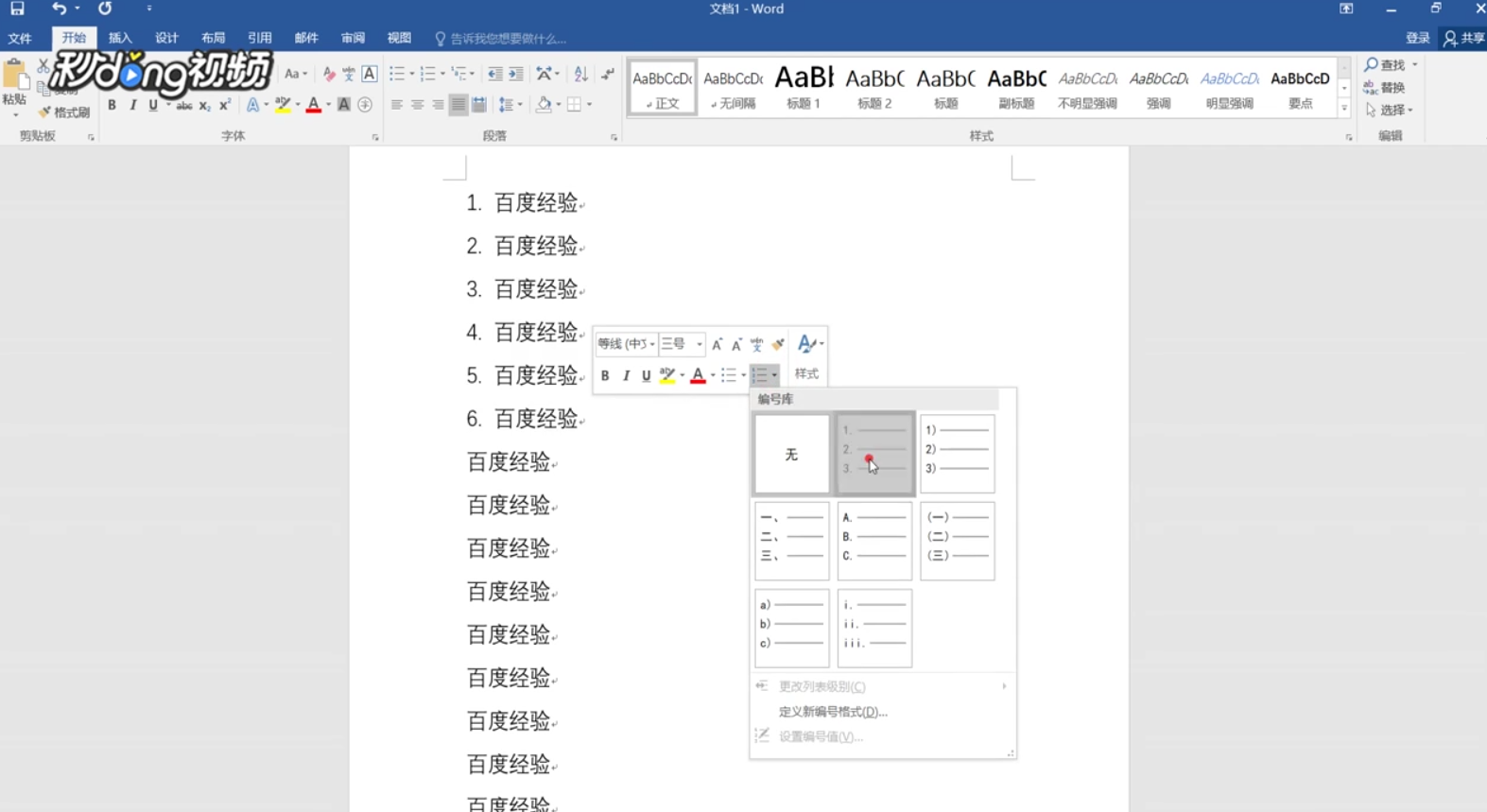Open the ribbon Numbering dropdown arrow

[x=442, y=74]
